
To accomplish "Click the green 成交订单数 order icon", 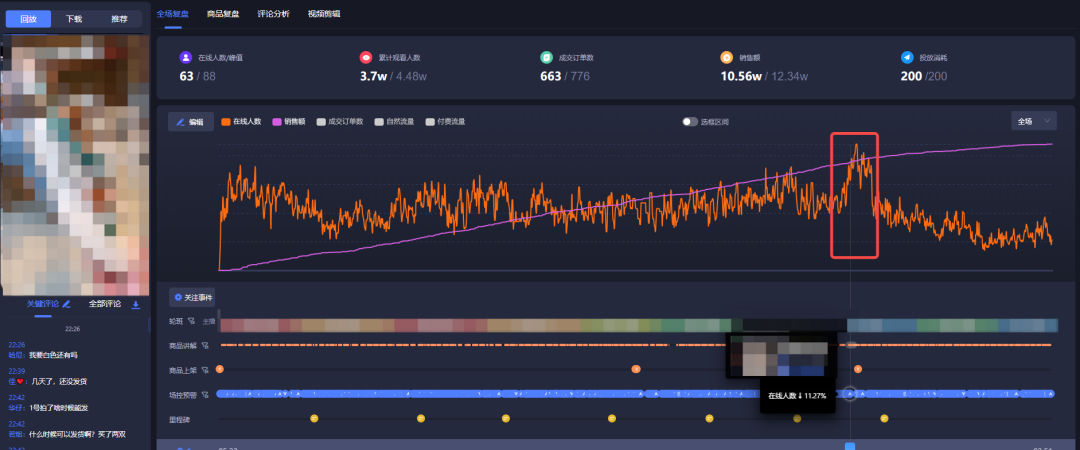I will tap(546, 58).
